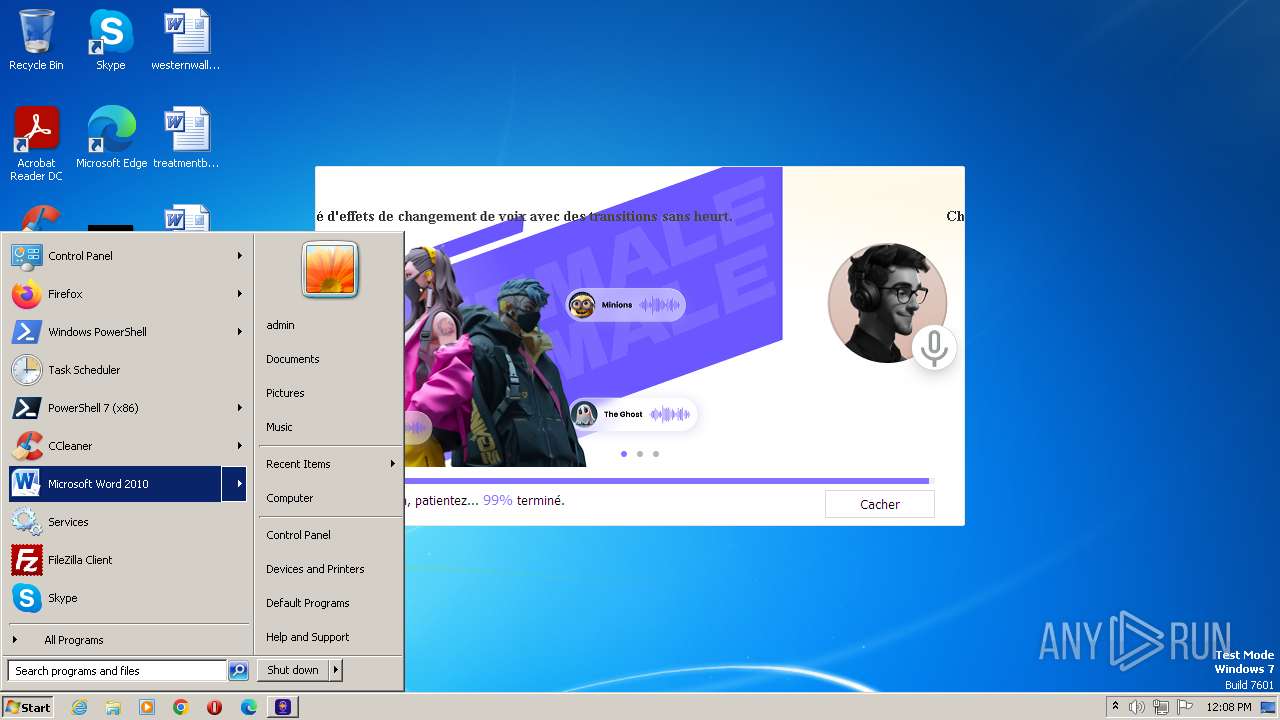This screenshot has height=720, width=1280.
Task: Select Acrobat Reader DC desktop icon
Action: 36,144
